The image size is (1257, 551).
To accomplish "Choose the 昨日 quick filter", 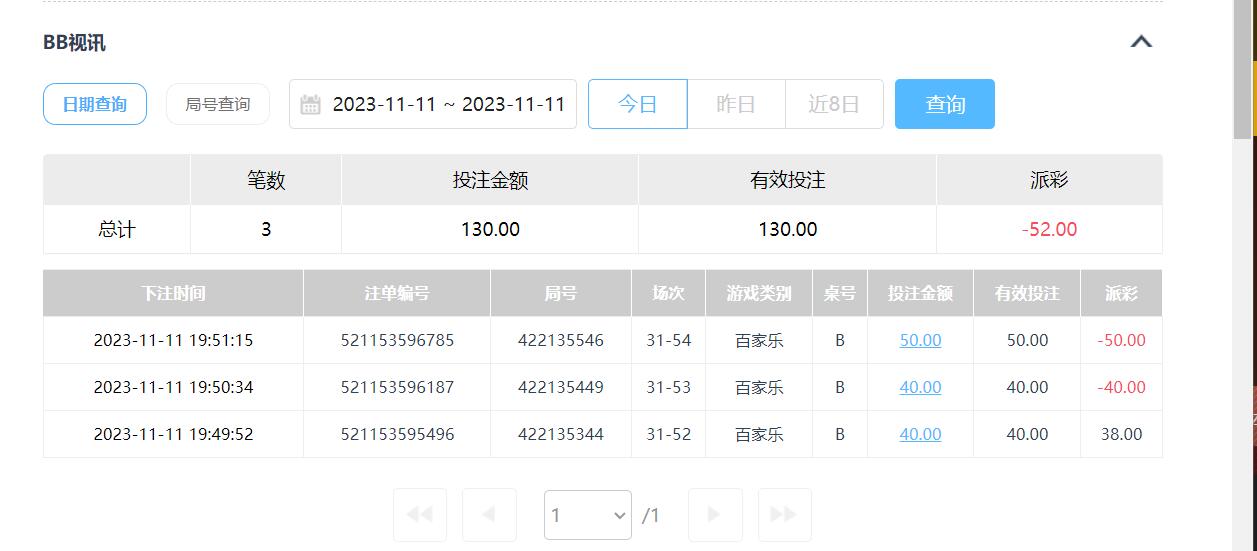I will coord(736,104).
